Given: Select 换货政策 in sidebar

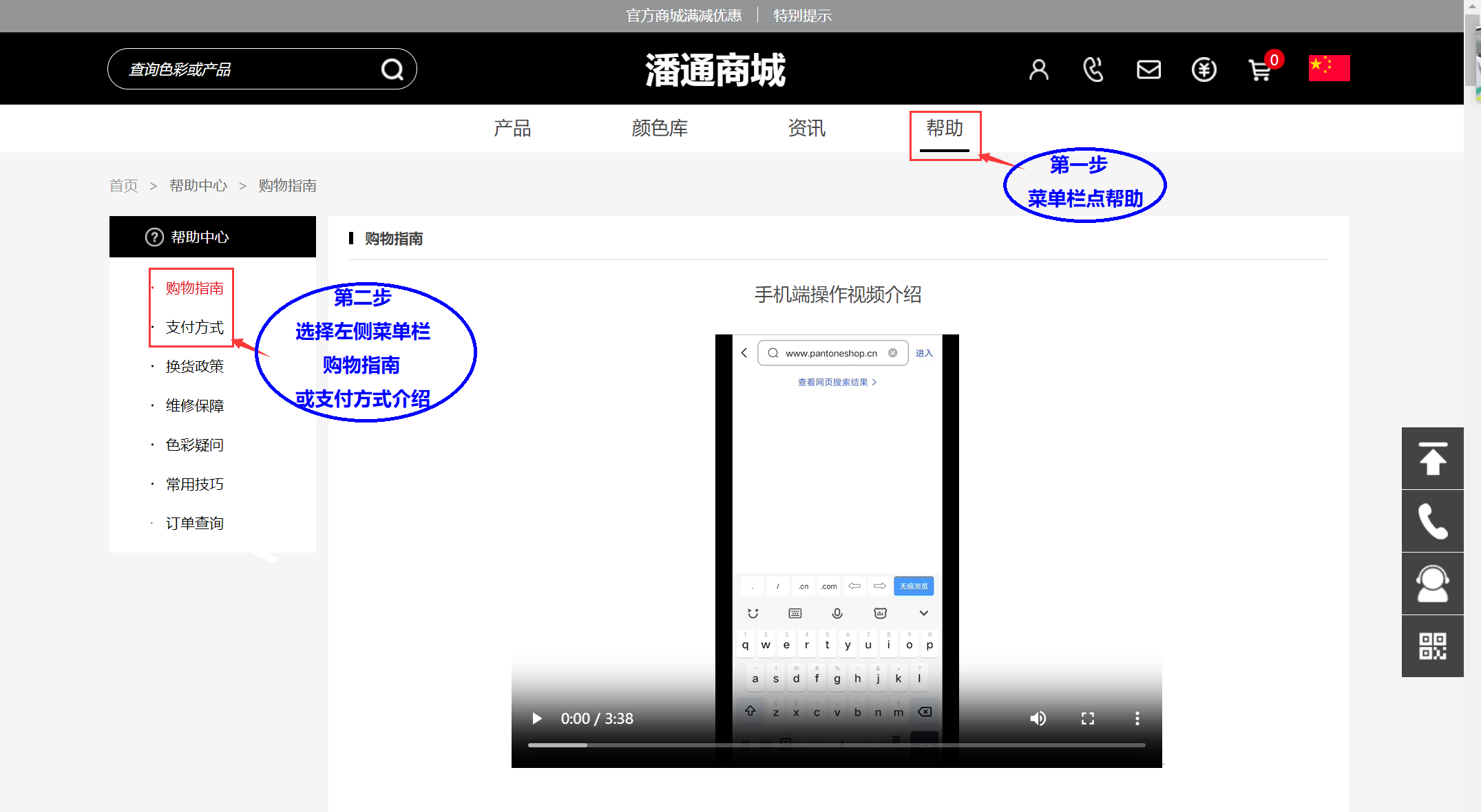Looking at the screenshot, I should 195,366.
